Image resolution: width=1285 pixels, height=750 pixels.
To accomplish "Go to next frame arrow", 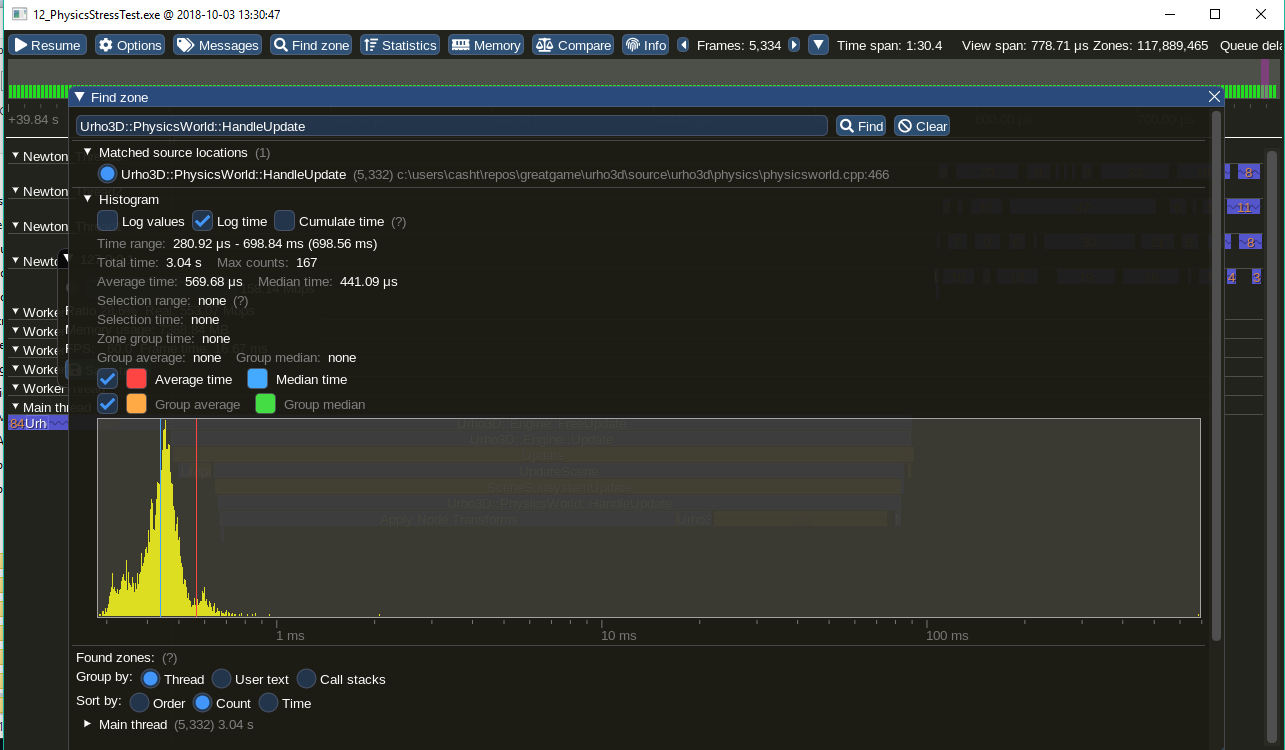I will (x=794, y=45).
